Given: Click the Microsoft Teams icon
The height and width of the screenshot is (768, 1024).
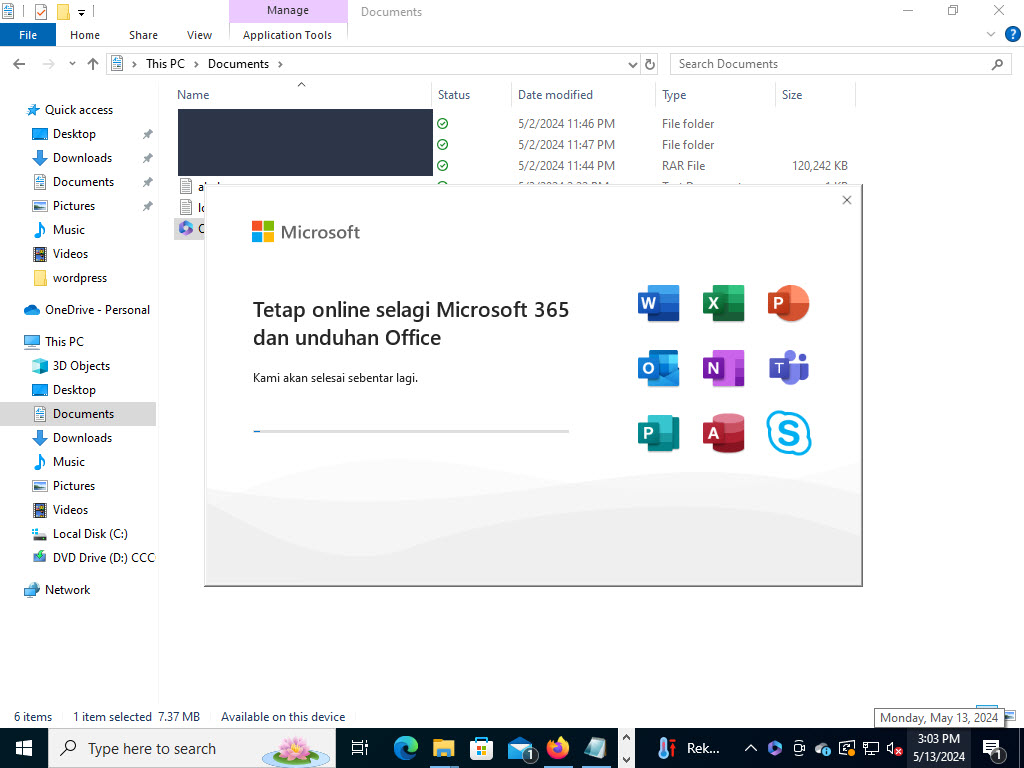Looking at the screenshot, I should pos(788,367).
